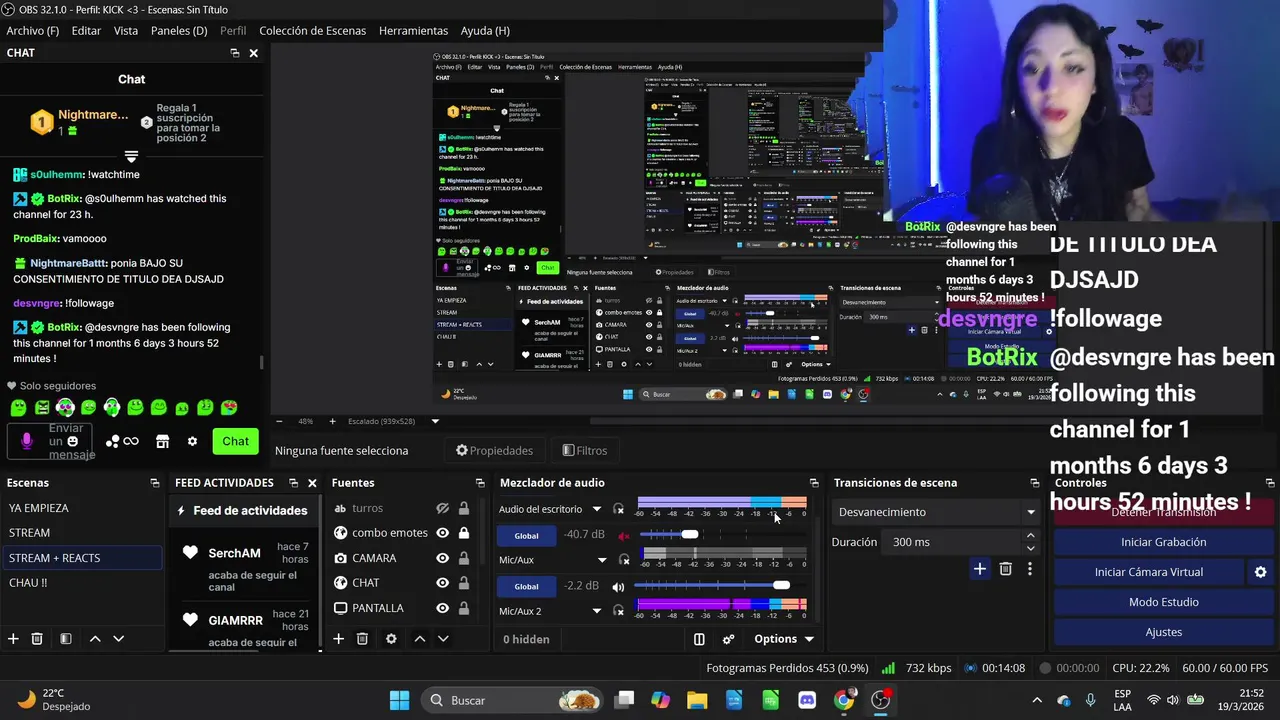
Task: Adjust Mic/Aux volume slider at -2.2 dB
Action: (x=781, y=585)
